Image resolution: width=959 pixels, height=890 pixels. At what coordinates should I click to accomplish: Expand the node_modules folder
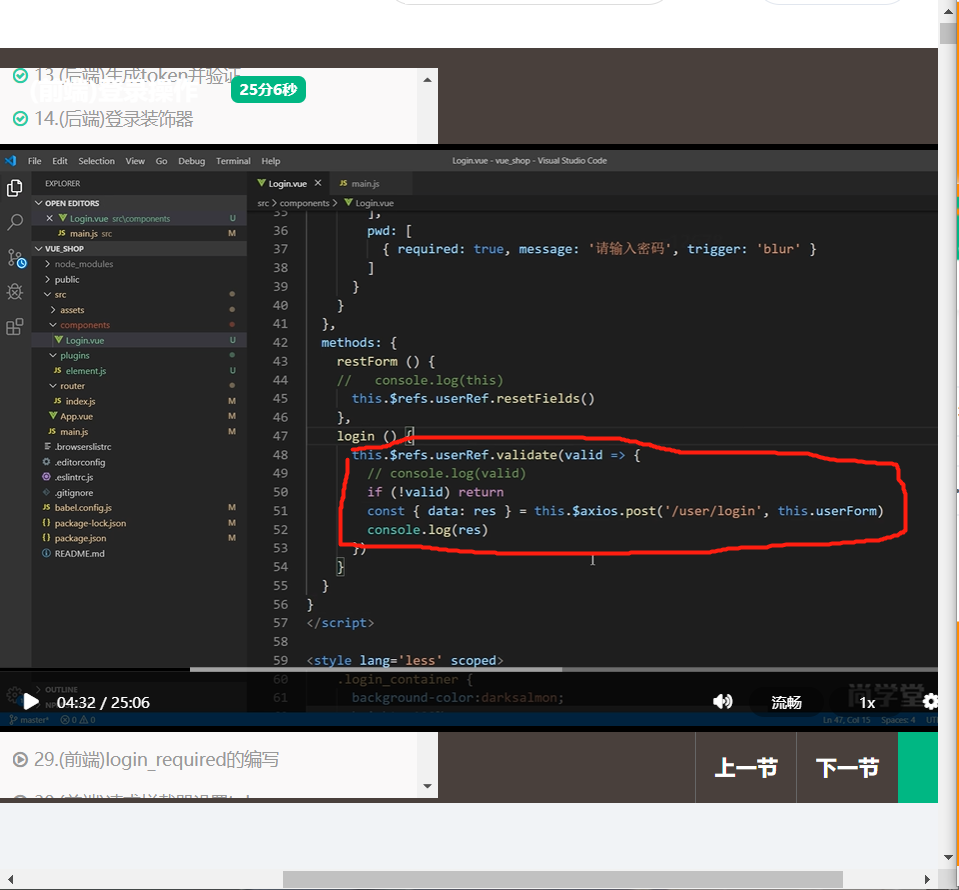click(x=84, y=264)
